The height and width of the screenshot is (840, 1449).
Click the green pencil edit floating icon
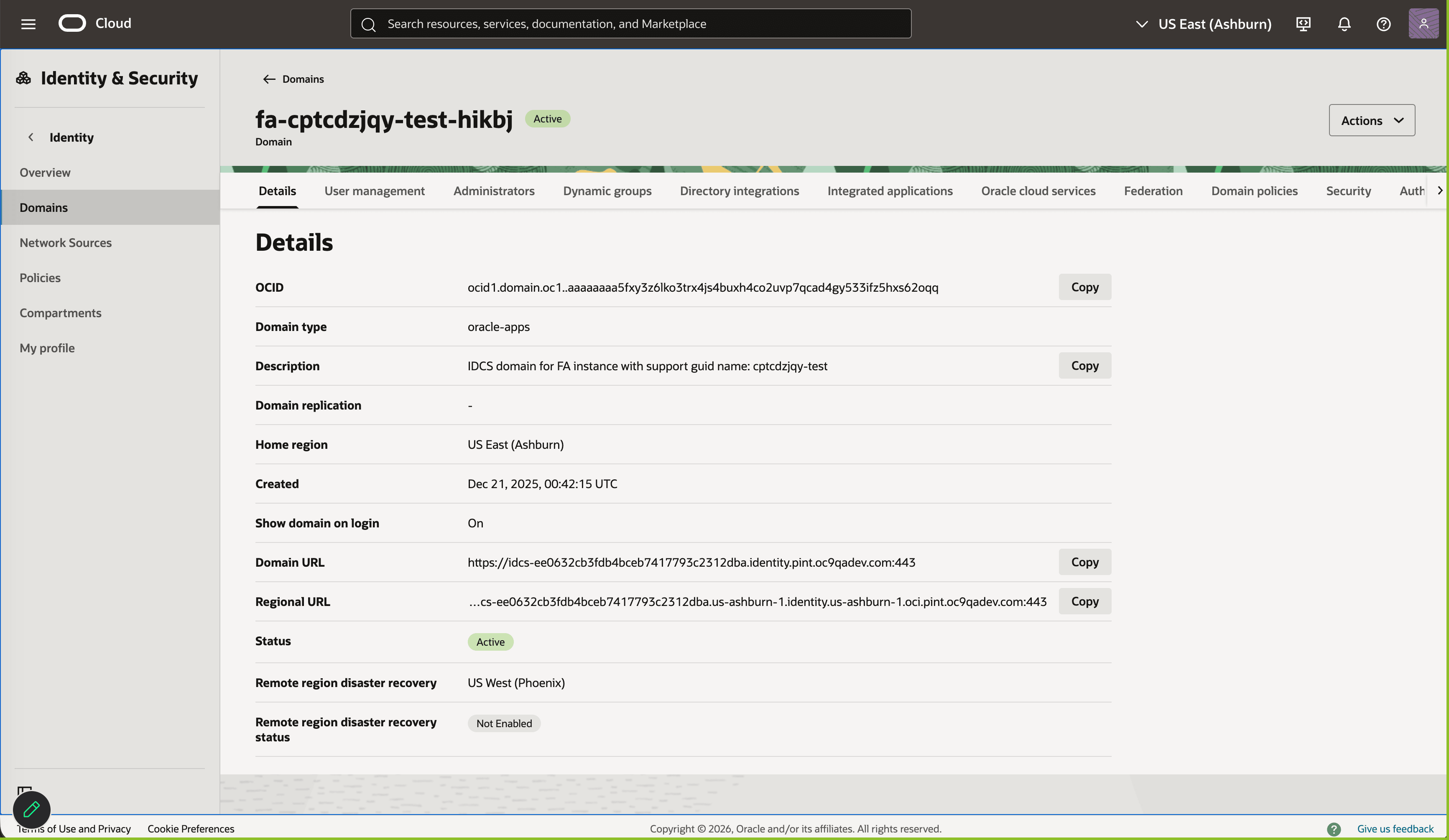pyautogui.click(x=32, y=809)
